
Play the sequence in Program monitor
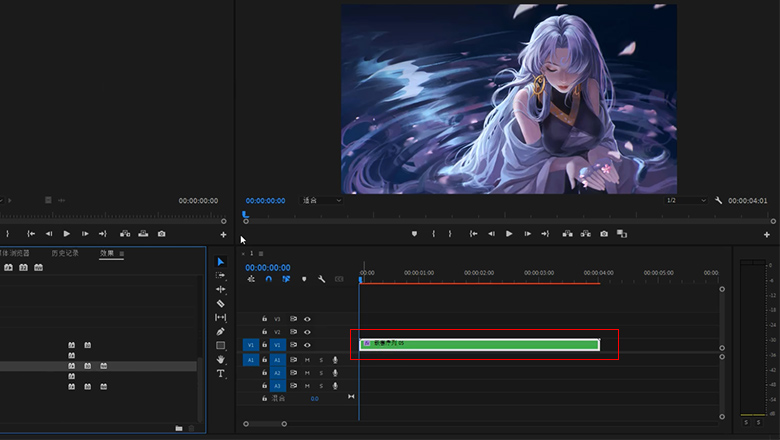(509, 234)
